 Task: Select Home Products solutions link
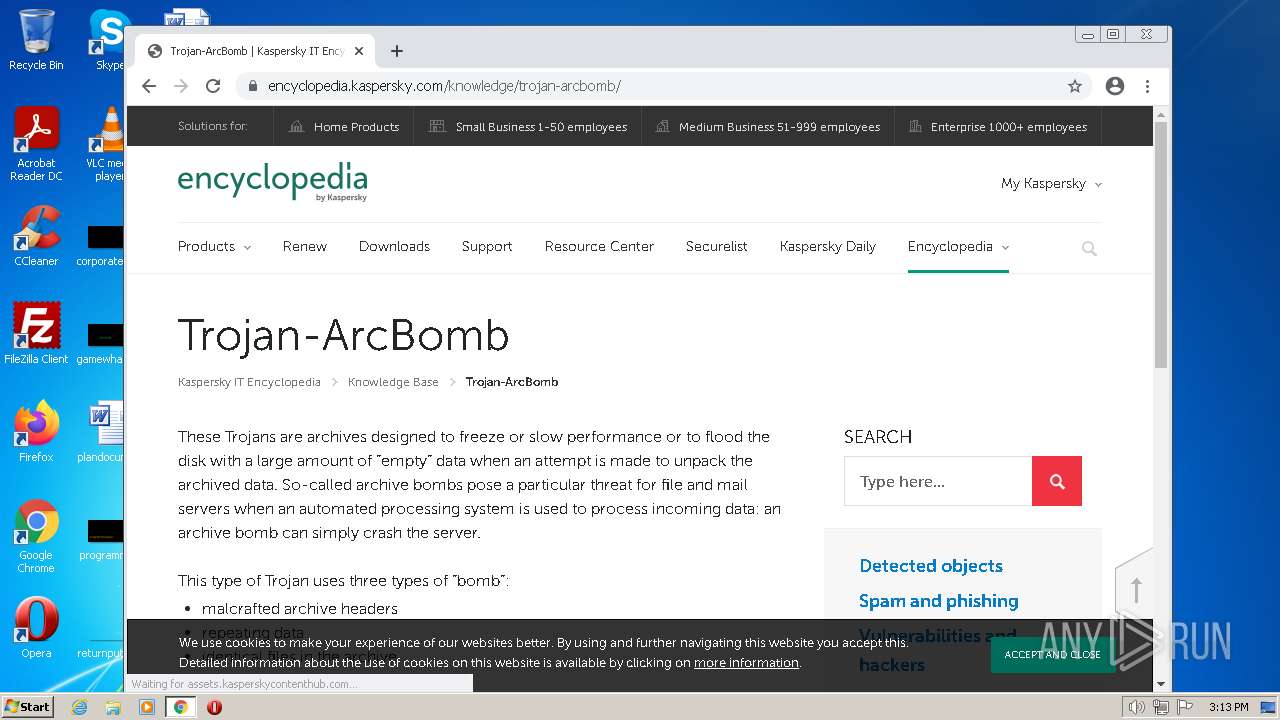344,127
